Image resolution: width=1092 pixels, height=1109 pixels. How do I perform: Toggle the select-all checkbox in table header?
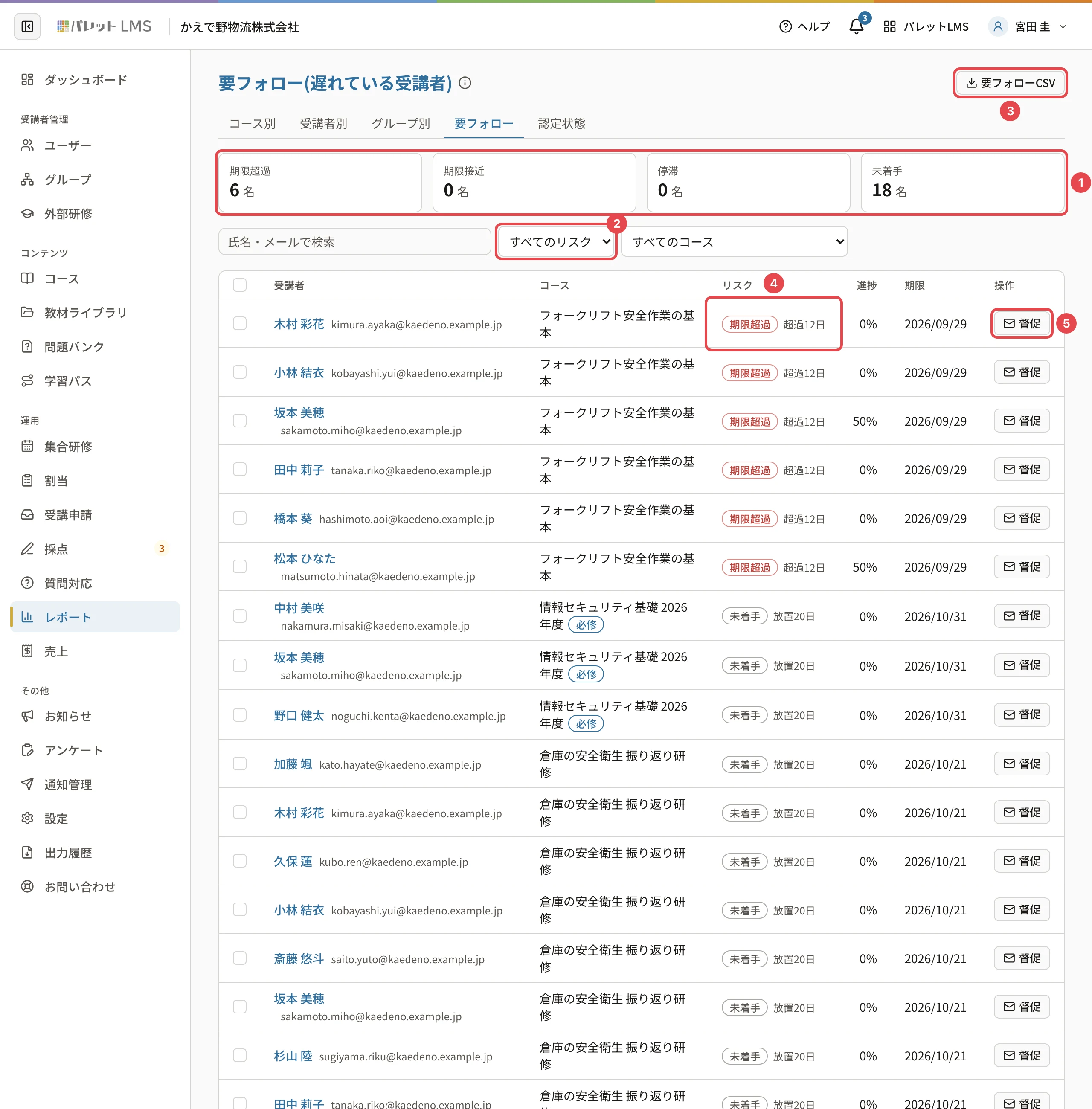click(240, 285)
